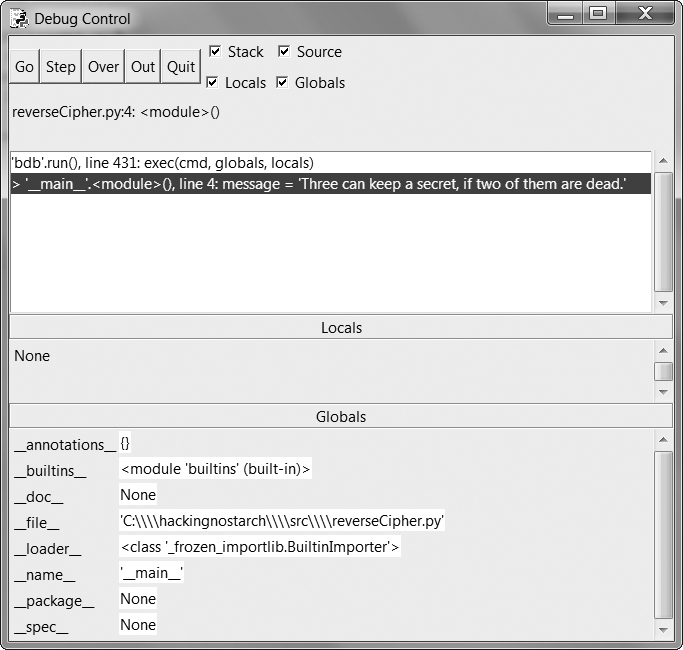Close the Debug Control window
Screen dimensions: 683x650
[645, 14]
